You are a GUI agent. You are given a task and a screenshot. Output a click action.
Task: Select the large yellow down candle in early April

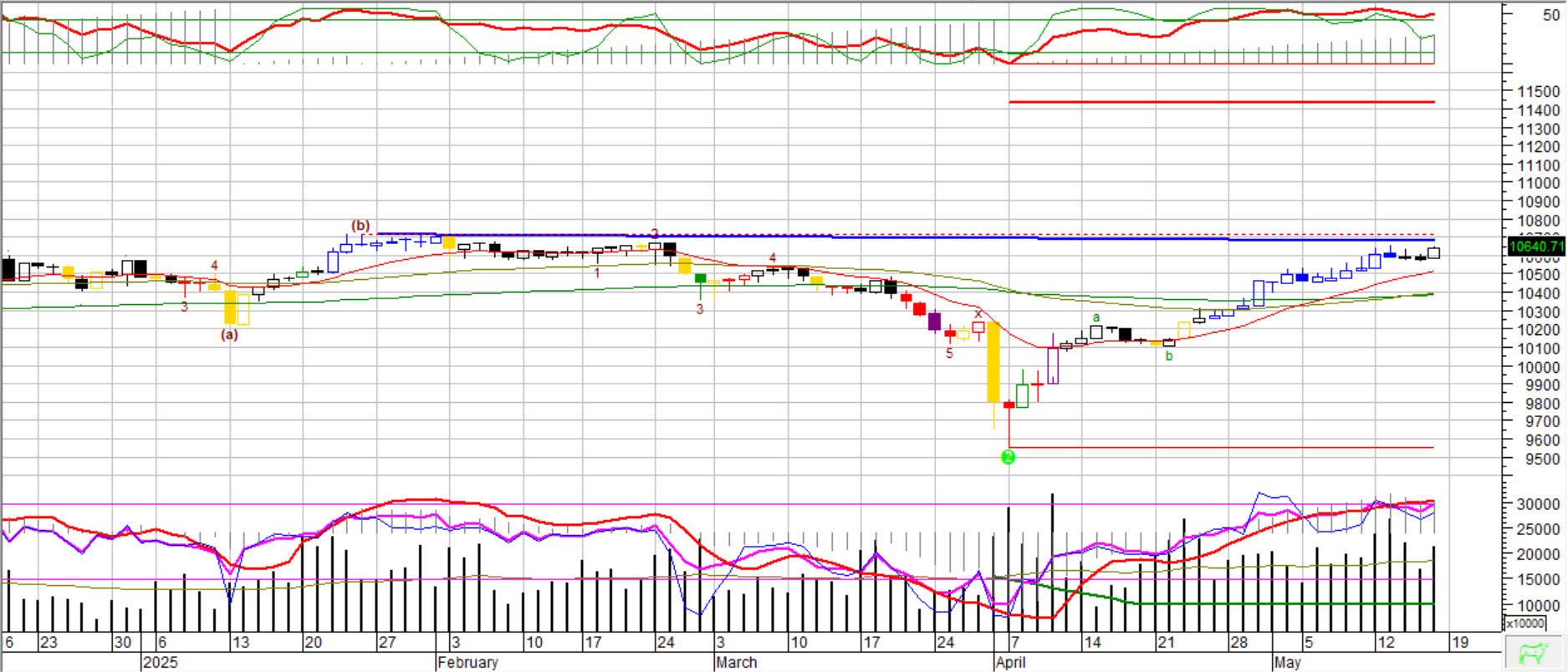(x=993, y=362)
